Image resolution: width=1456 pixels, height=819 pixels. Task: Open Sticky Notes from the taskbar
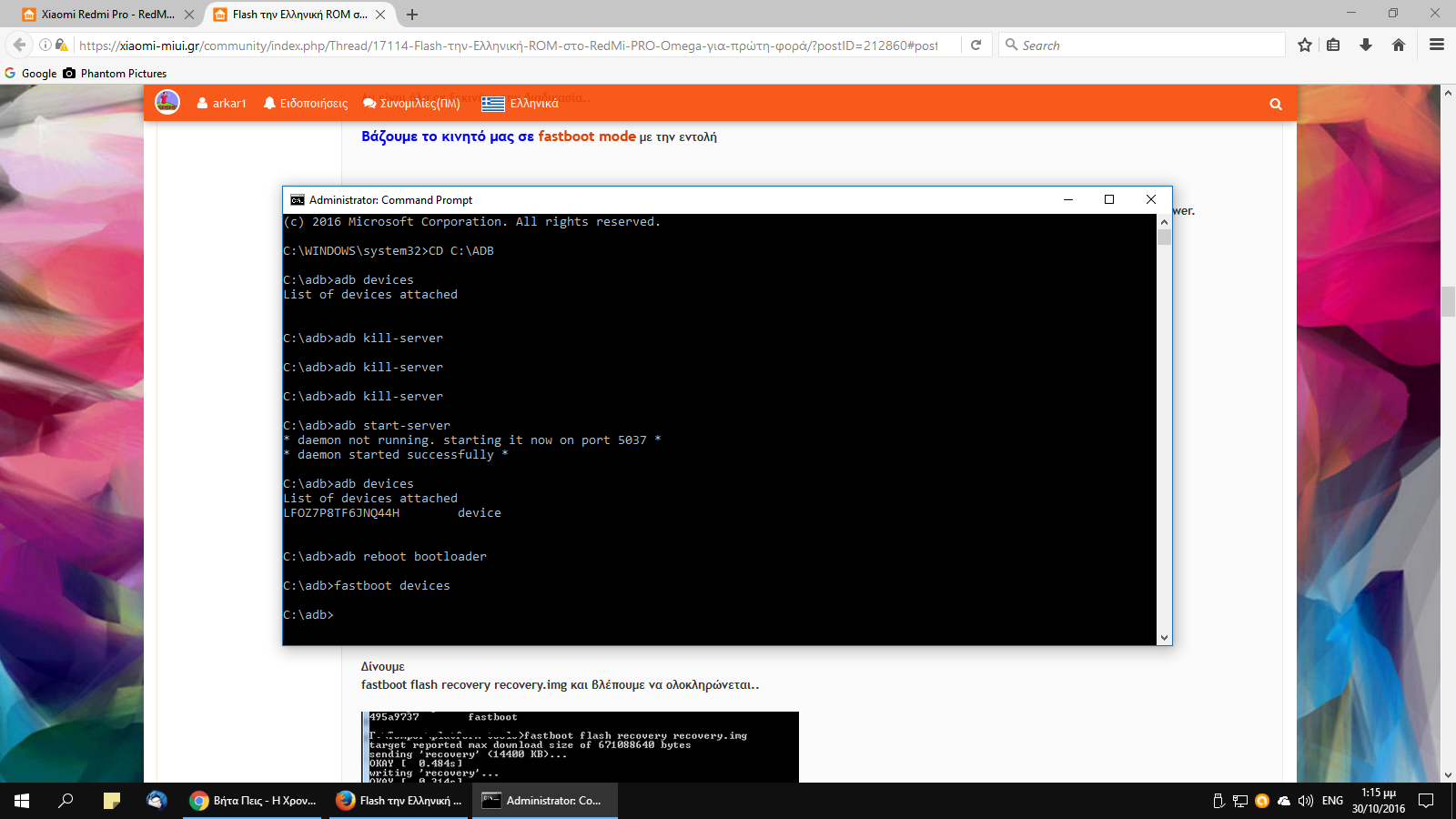pos(112,801)
